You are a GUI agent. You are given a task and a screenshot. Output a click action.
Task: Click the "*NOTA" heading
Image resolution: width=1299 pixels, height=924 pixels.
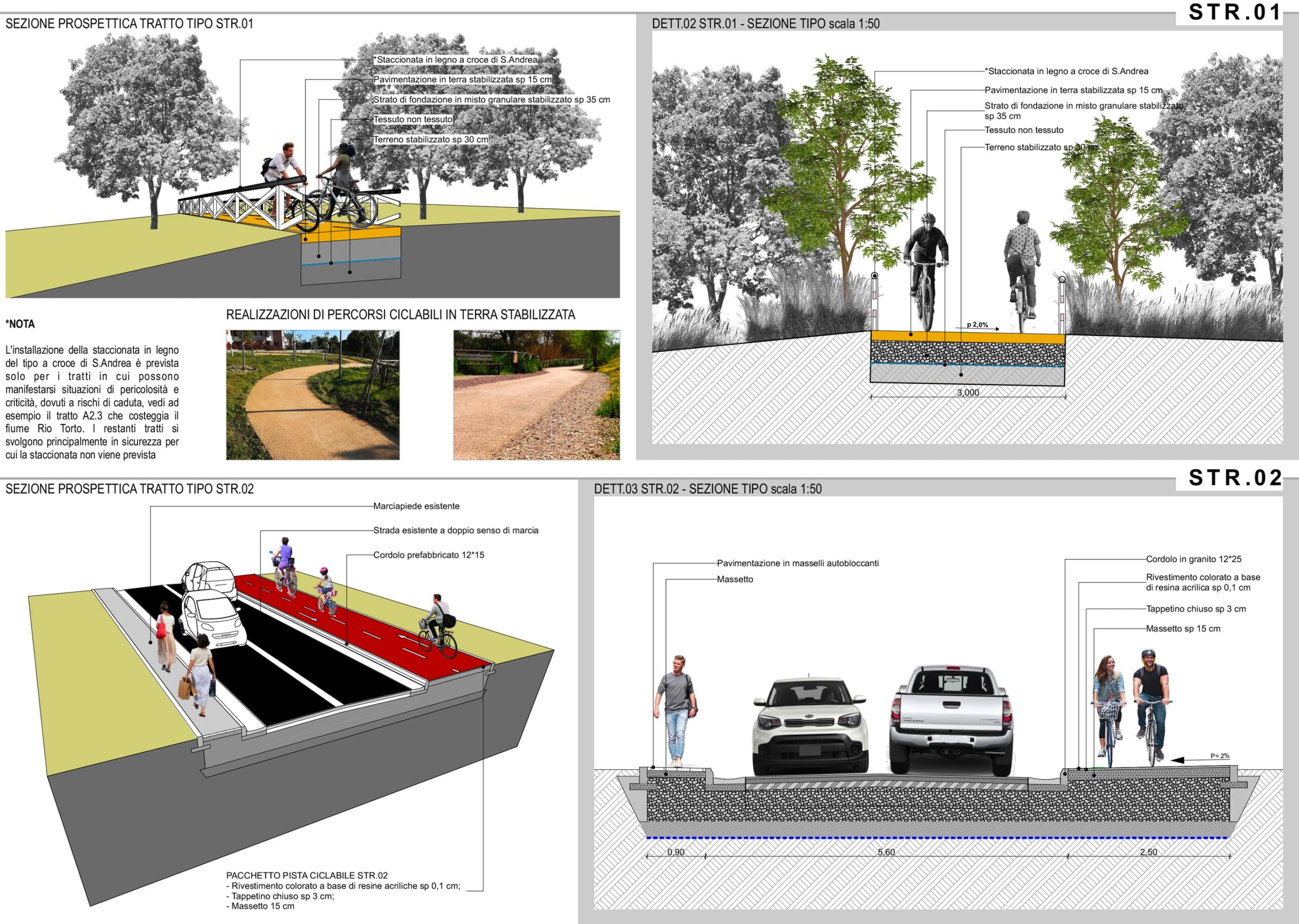pos(20,324)
